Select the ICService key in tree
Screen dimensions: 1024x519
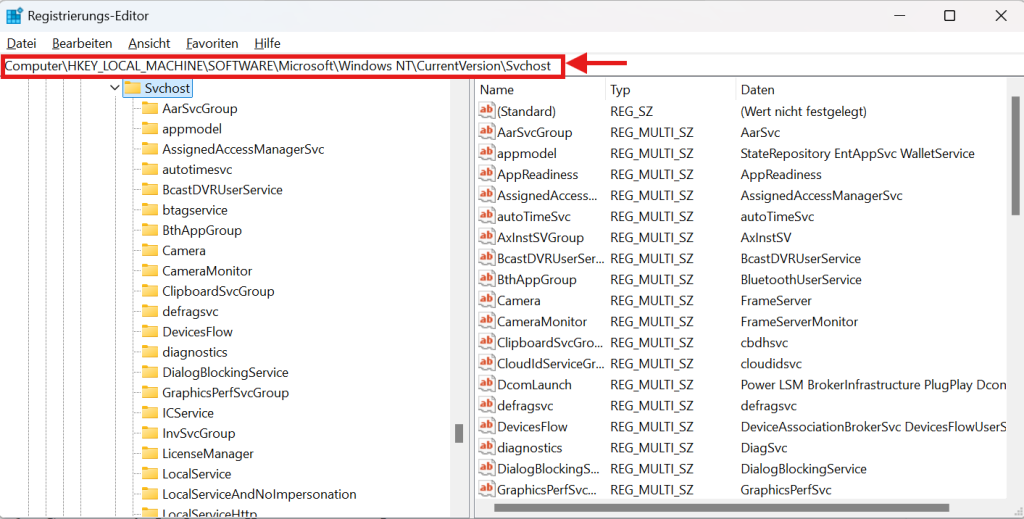(187, 413)
